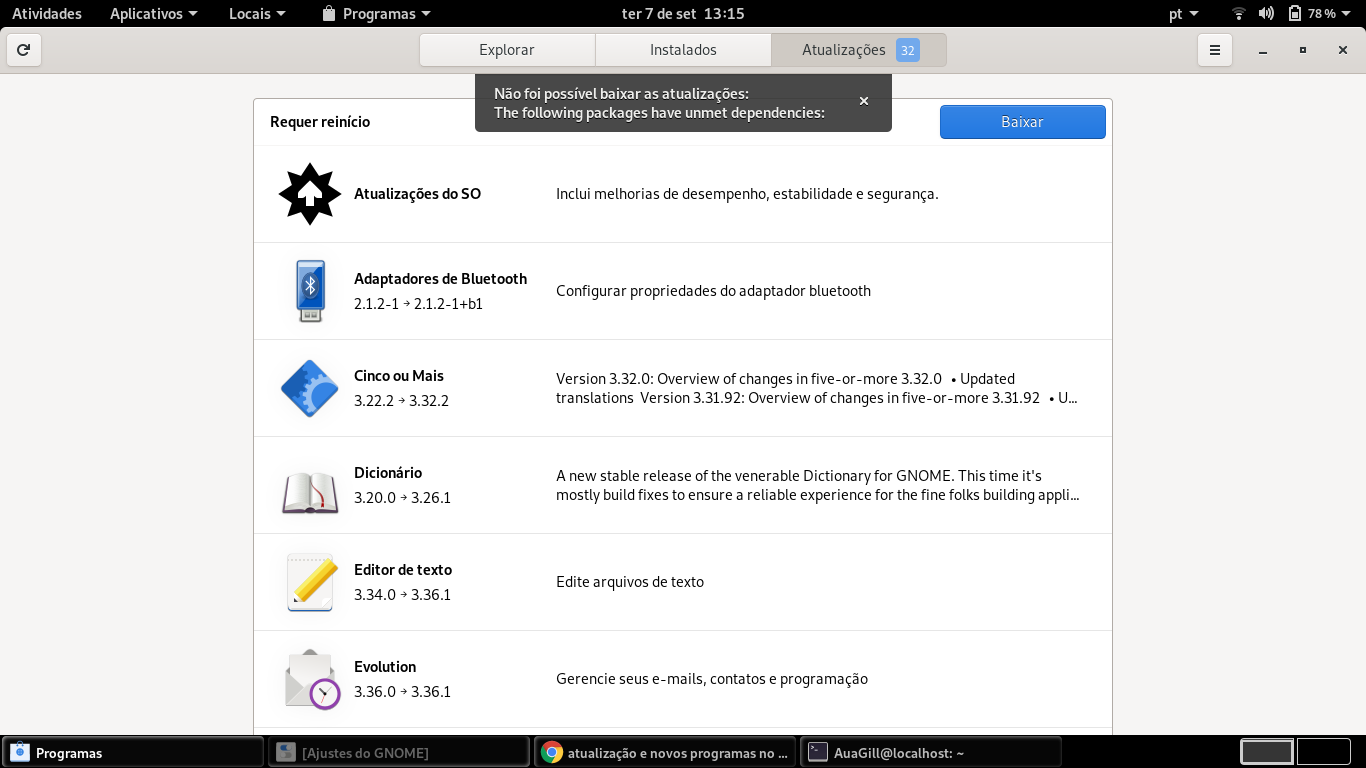Screen dimensions: 1366x768
Task: Click version text 2.1.2-1 → 2.1.2-1+b1
Action: tap(418, 304)
